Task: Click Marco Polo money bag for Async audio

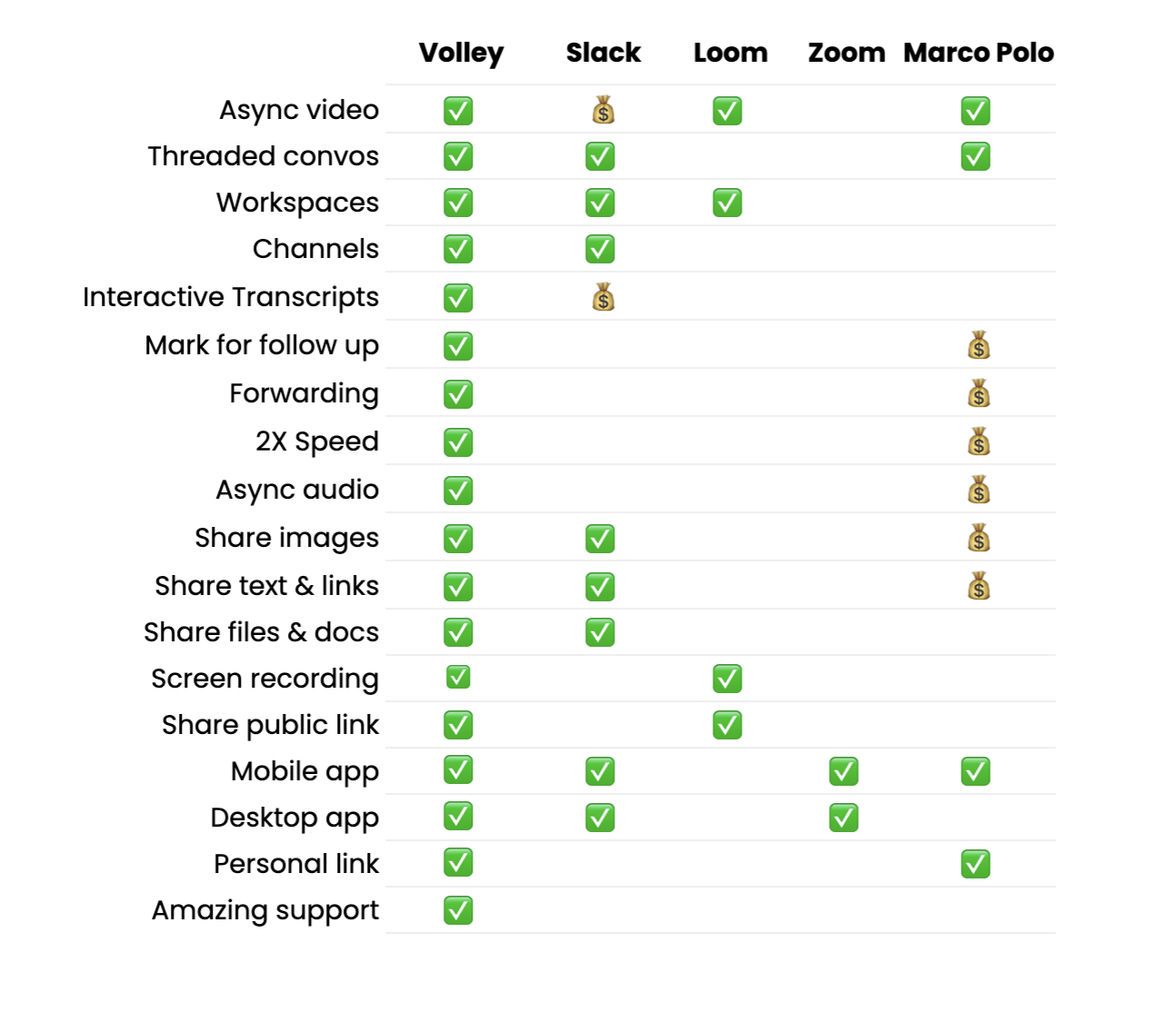Action: click(979, 490)
